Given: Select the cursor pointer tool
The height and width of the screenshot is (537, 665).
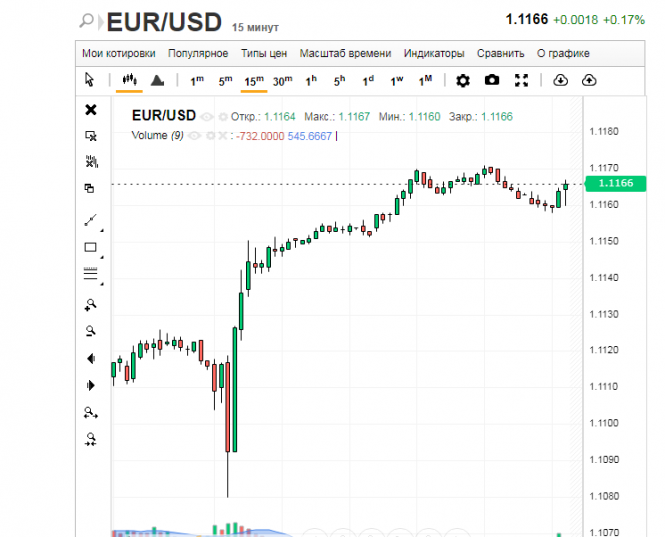Looking at the screenshot, I should 89,80.
